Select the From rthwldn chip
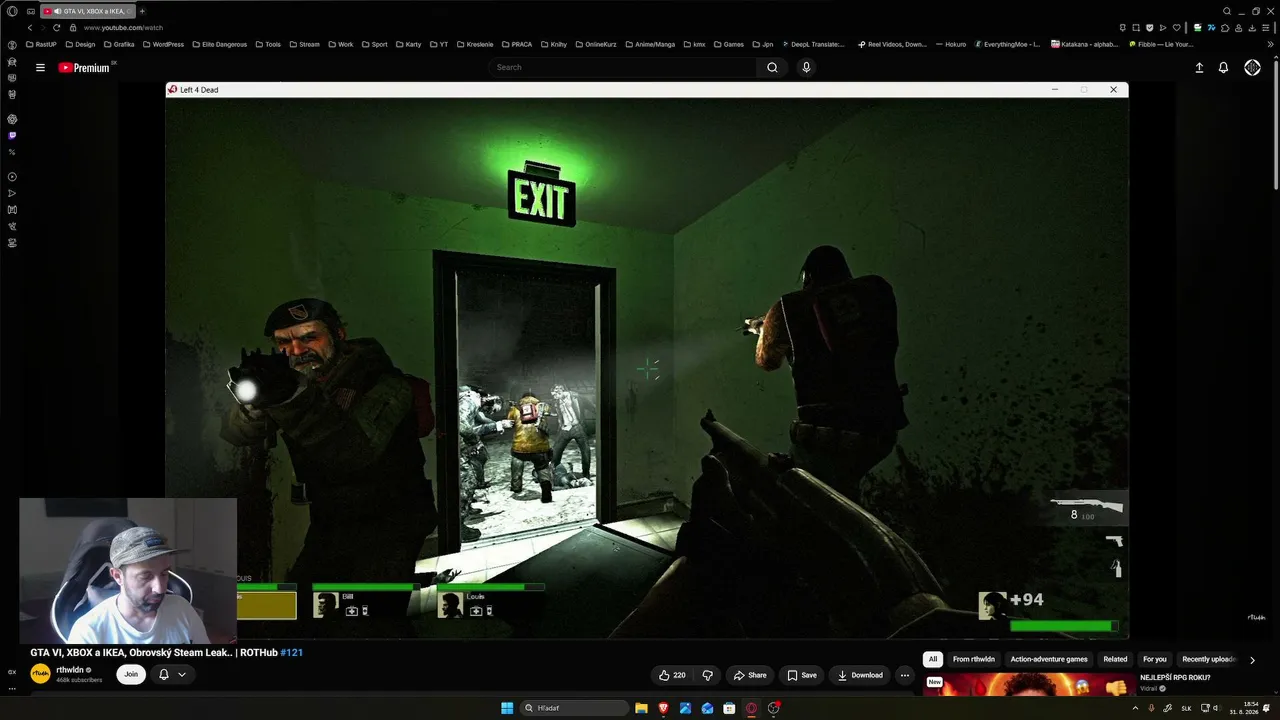 click(974, 659)
